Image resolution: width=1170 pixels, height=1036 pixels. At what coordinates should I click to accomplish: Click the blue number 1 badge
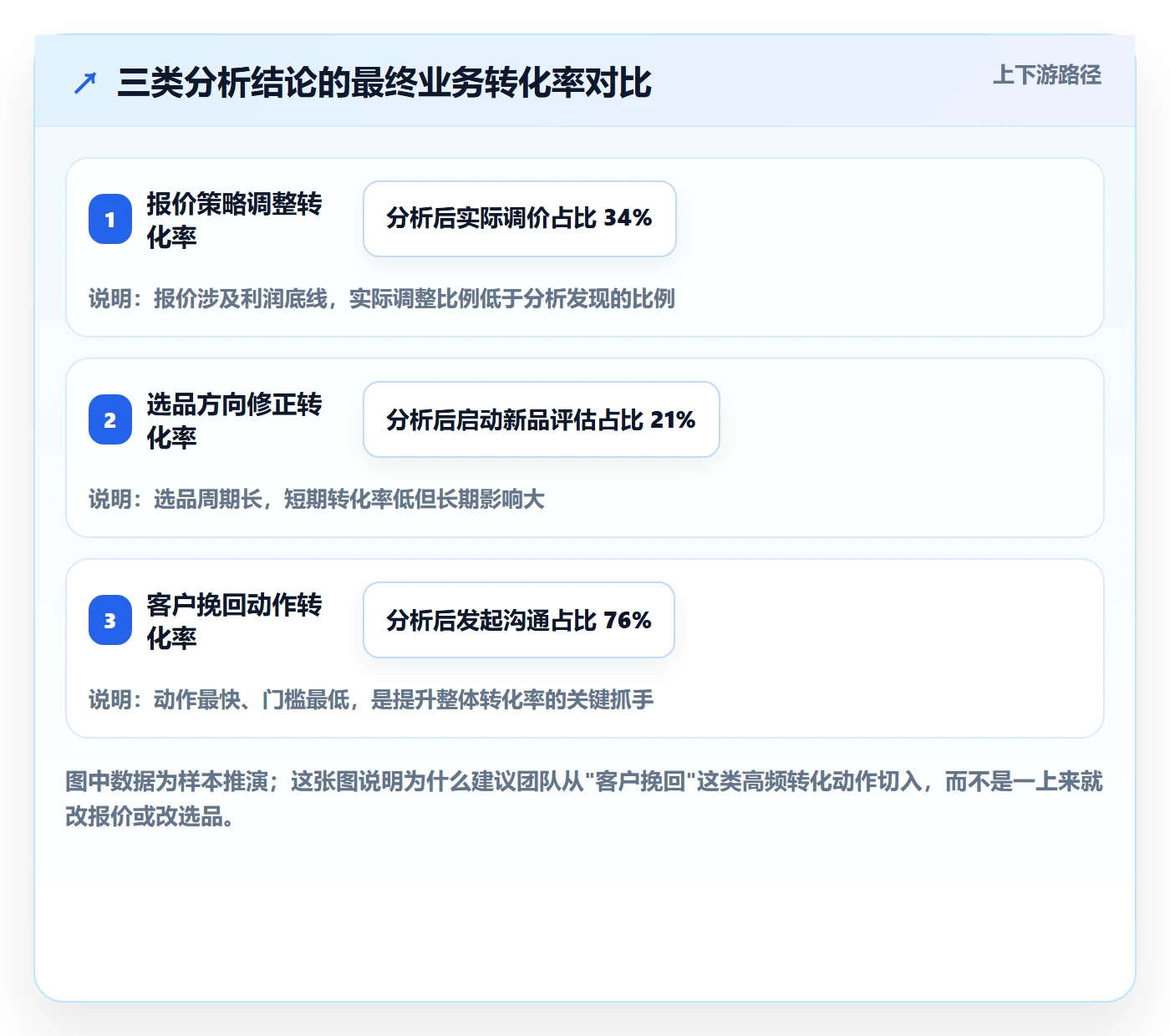[110, 219]
